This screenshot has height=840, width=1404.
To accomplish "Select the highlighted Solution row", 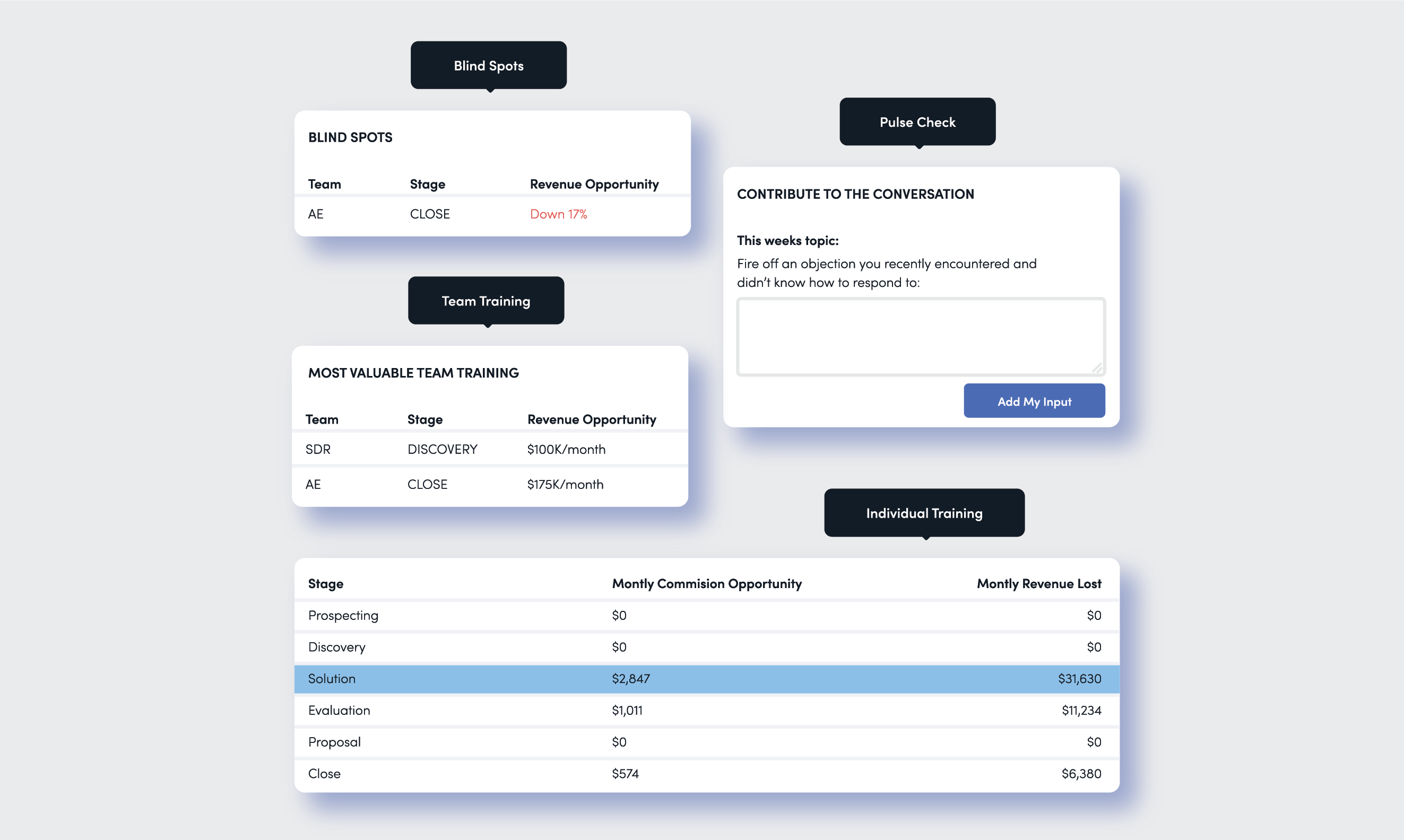I will point(706,679).
